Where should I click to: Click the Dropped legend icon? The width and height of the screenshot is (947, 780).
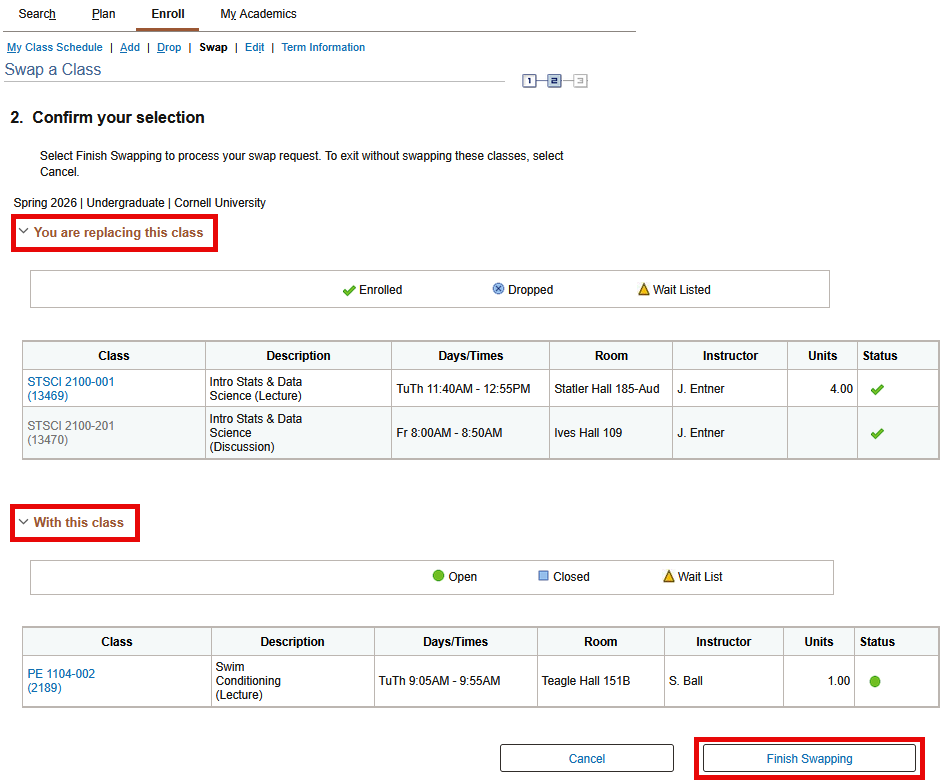[x=499, y=289]
